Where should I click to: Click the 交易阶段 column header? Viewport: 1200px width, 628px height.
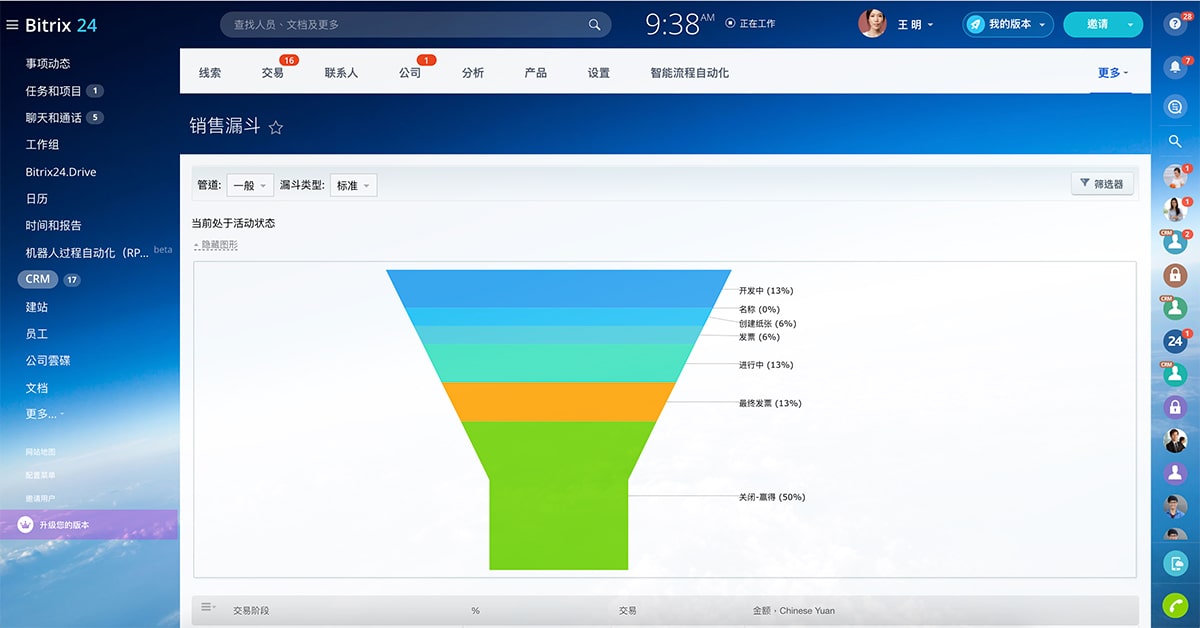pyautogui.click(x=251, y=610)
